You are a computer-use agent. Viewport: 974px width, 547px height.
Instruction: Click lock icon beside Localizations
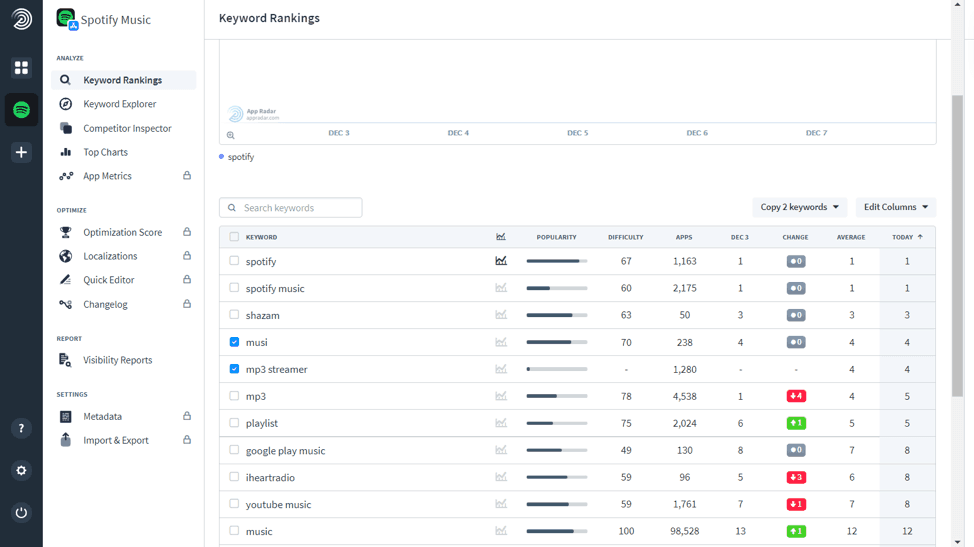tap(187, 255)
